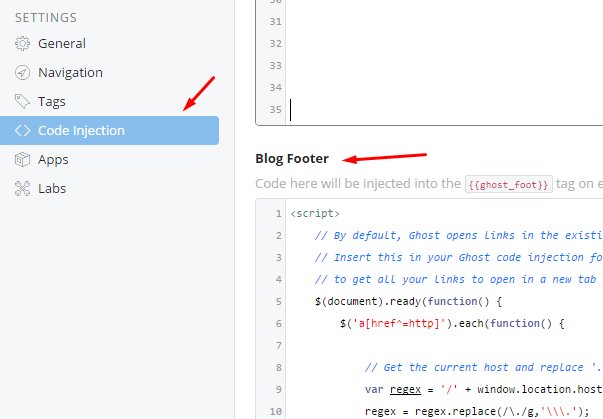This screenshot has width=603, height=419.
Task: Click comment 'to get all your links to open'
Action: (x=455, y=279)
